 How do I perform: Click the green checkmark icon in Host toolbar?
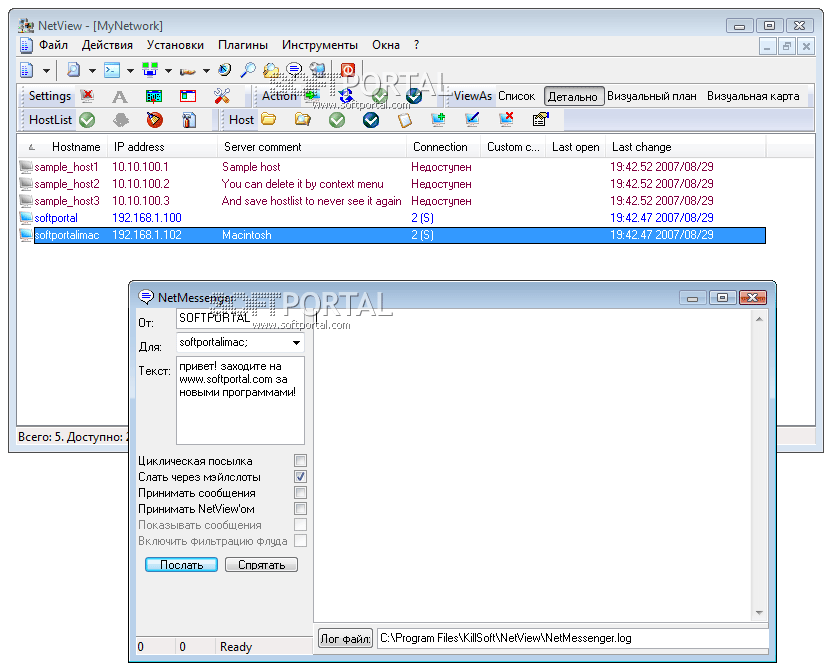click(x=337, y=120)
